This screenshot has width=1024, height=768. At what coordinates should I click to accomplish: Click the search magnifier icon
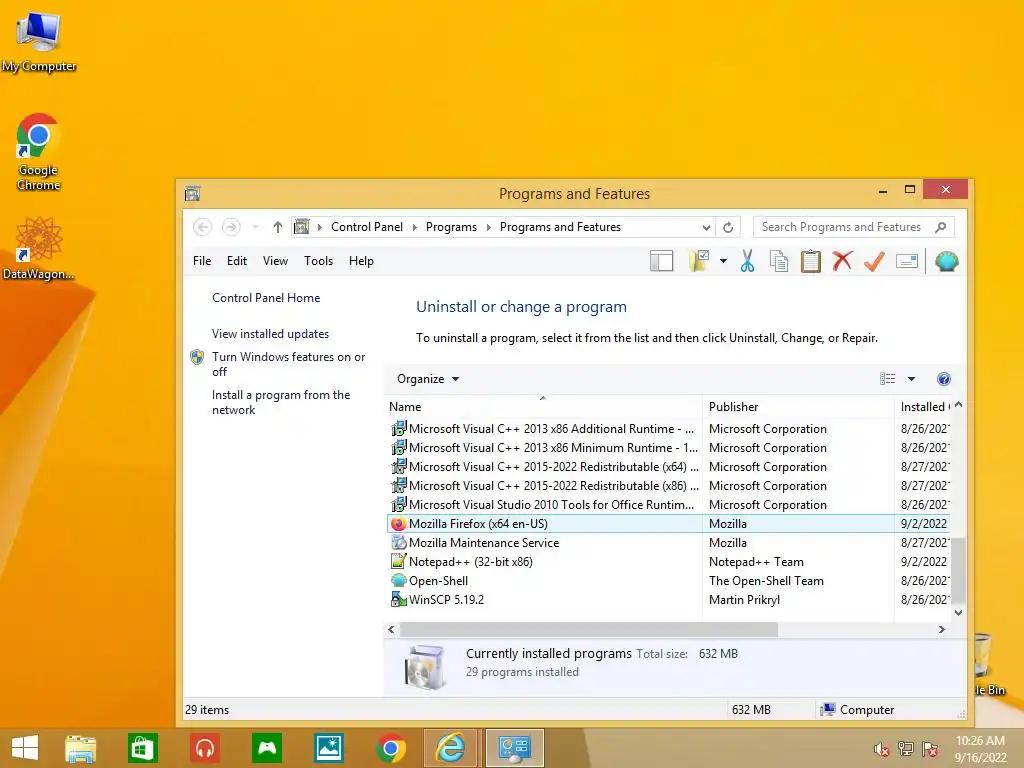pos(940,227)
